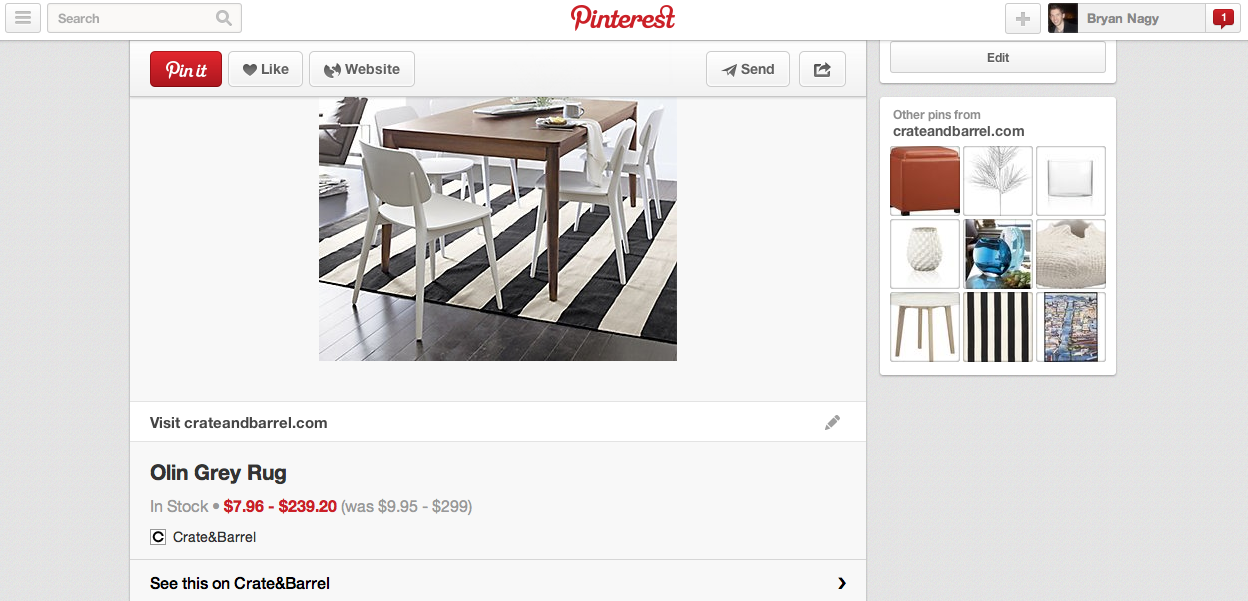Open the Bryan Nagy profile menu
The height and width of the screenshot is (601, 1248).
coord(1125,18)
